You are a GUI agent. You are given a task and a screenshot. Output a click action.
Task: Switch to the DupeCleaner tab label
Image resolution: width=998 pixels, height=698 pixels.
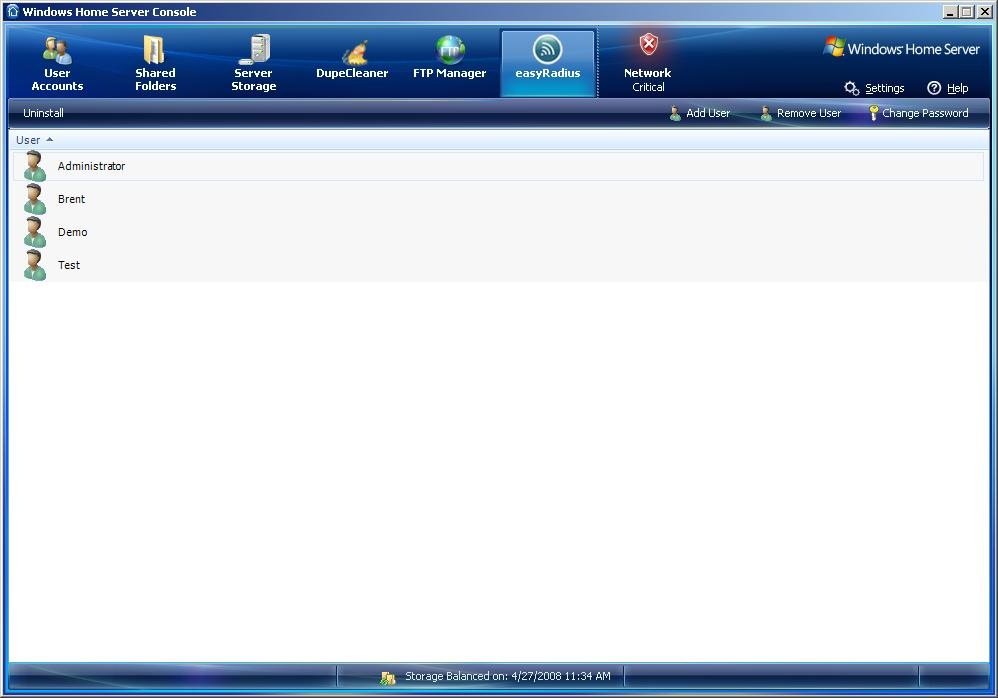tap(352, 73)
